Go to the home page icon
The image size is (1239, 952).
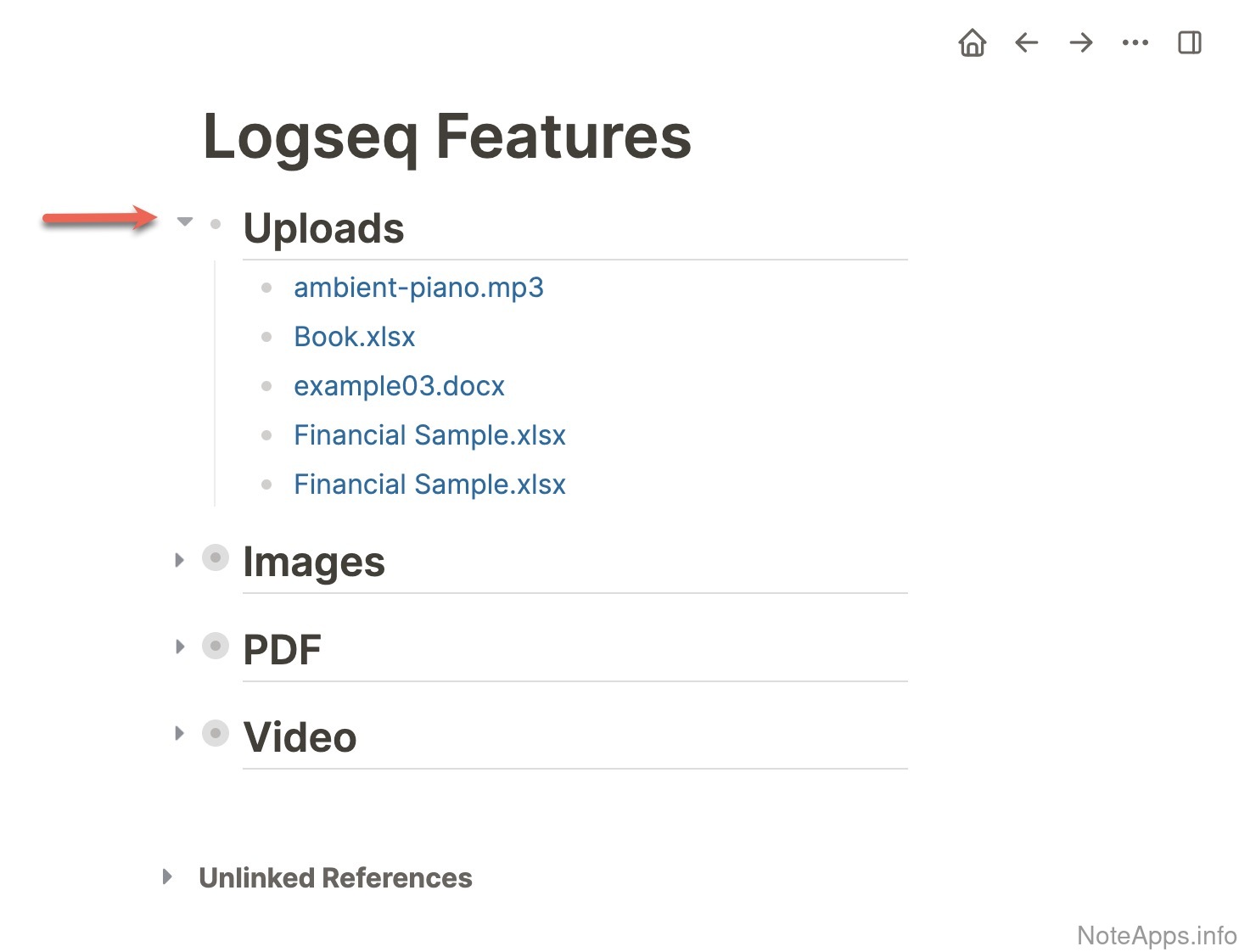pyautogui.click(x=972, y=42)
